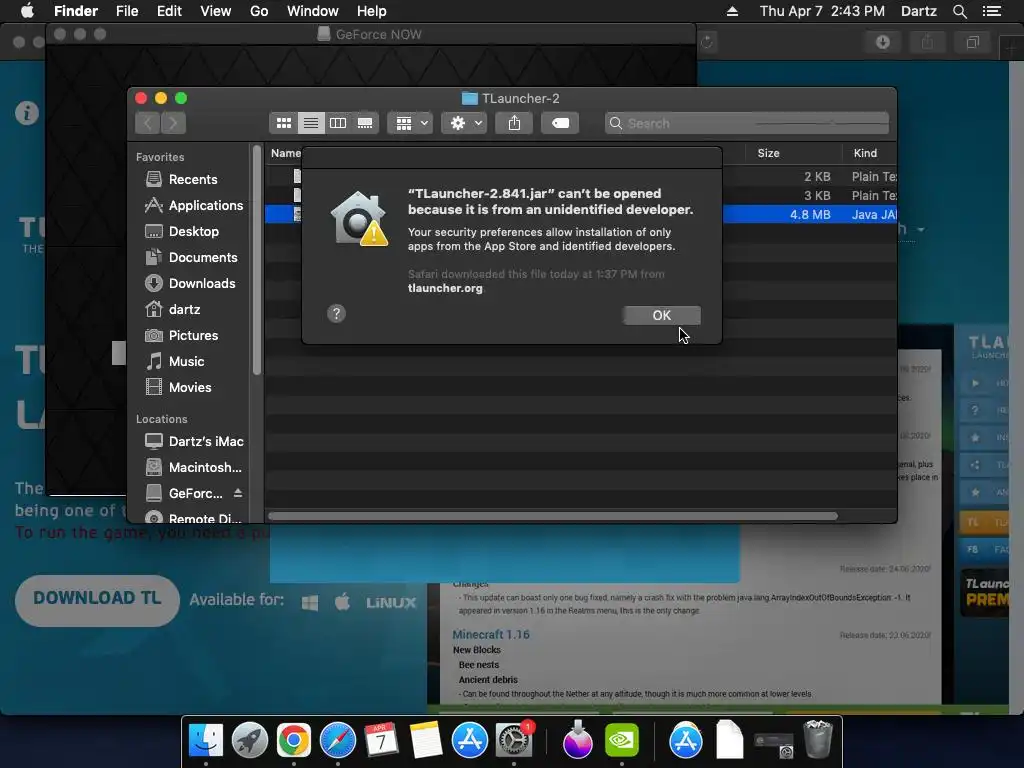
Task: Open the Go menu
Action: (259, 11)
